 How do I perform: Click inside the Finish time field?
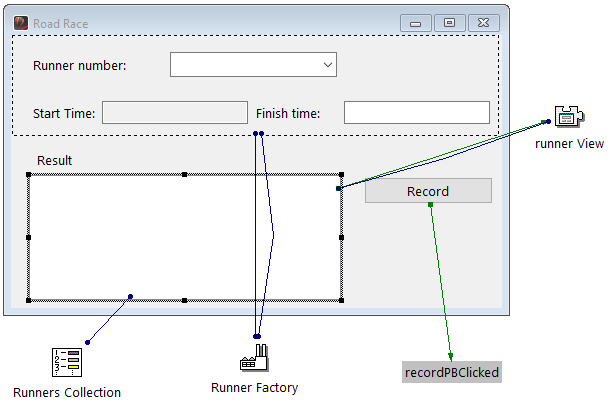(416, 112)
